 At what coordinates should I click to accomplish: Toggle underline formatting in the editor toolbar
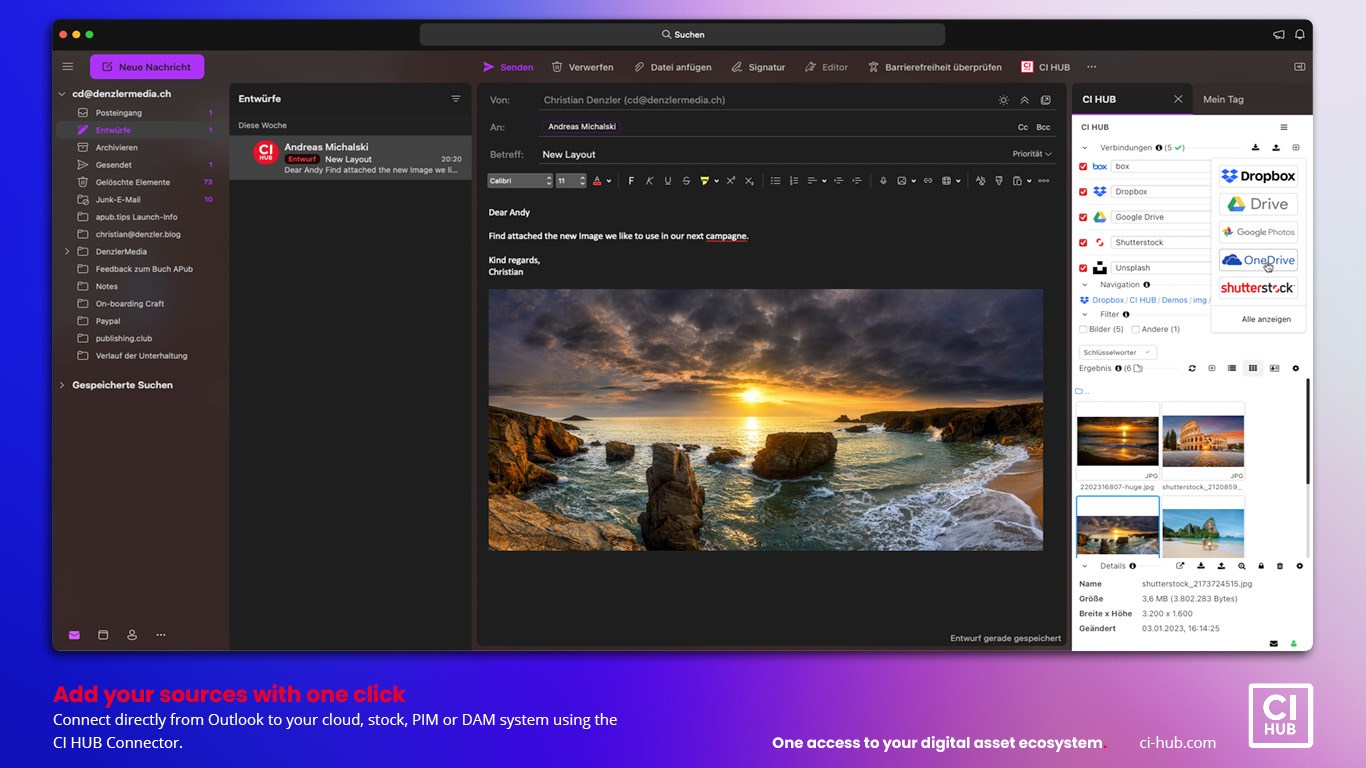point(668,181)
